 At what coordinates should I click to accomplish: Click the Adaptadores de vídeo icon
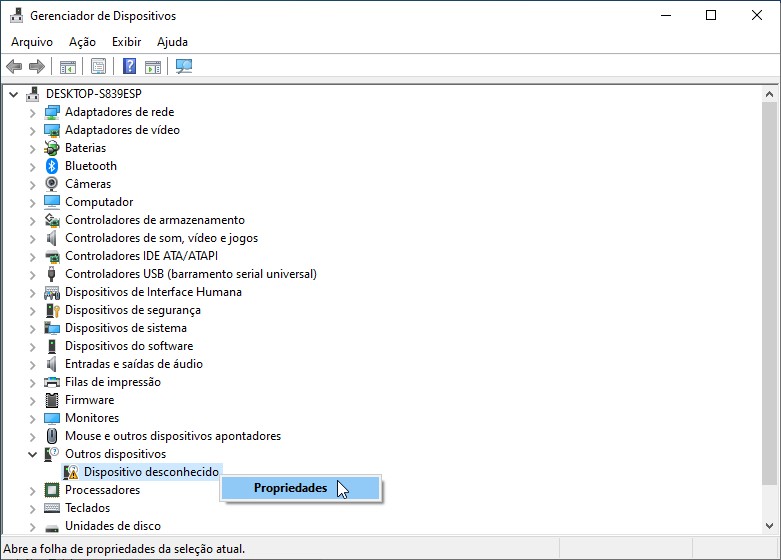tap(52, 130)
